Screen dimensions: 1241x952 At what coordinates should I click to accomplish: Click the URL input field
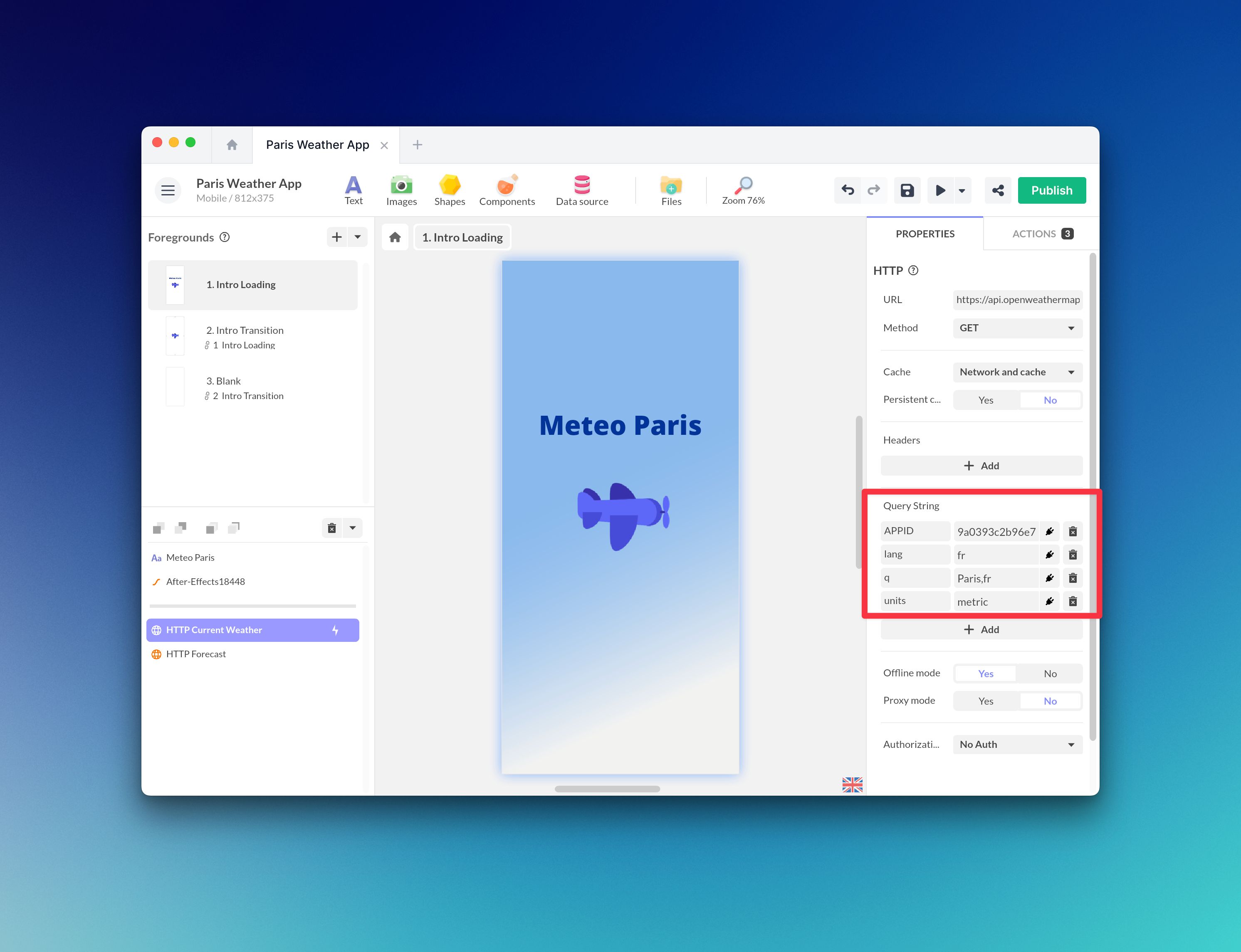pos(1018,300)
